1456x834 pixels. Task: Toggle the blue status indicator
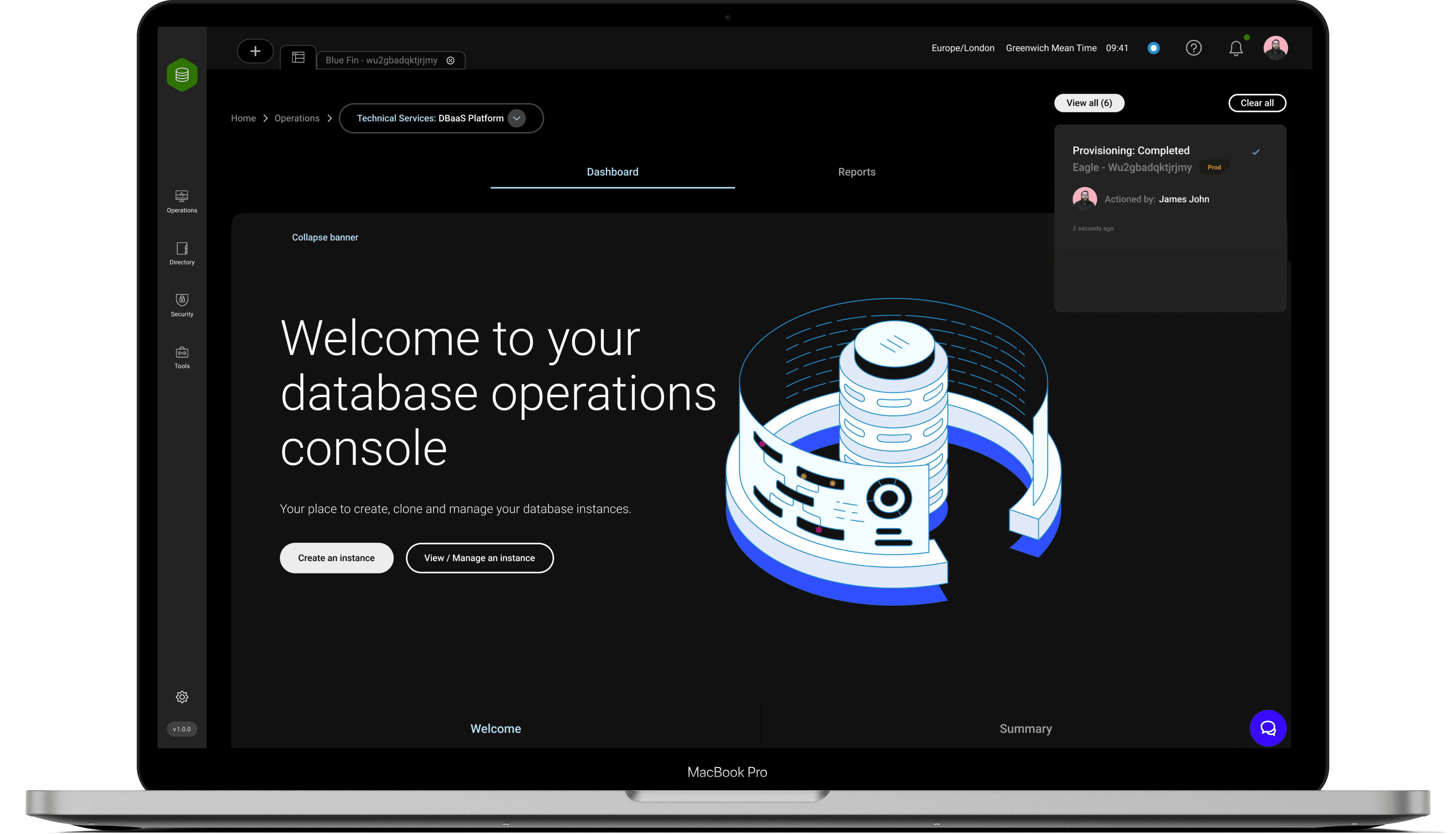click(x=1153, y=48)
